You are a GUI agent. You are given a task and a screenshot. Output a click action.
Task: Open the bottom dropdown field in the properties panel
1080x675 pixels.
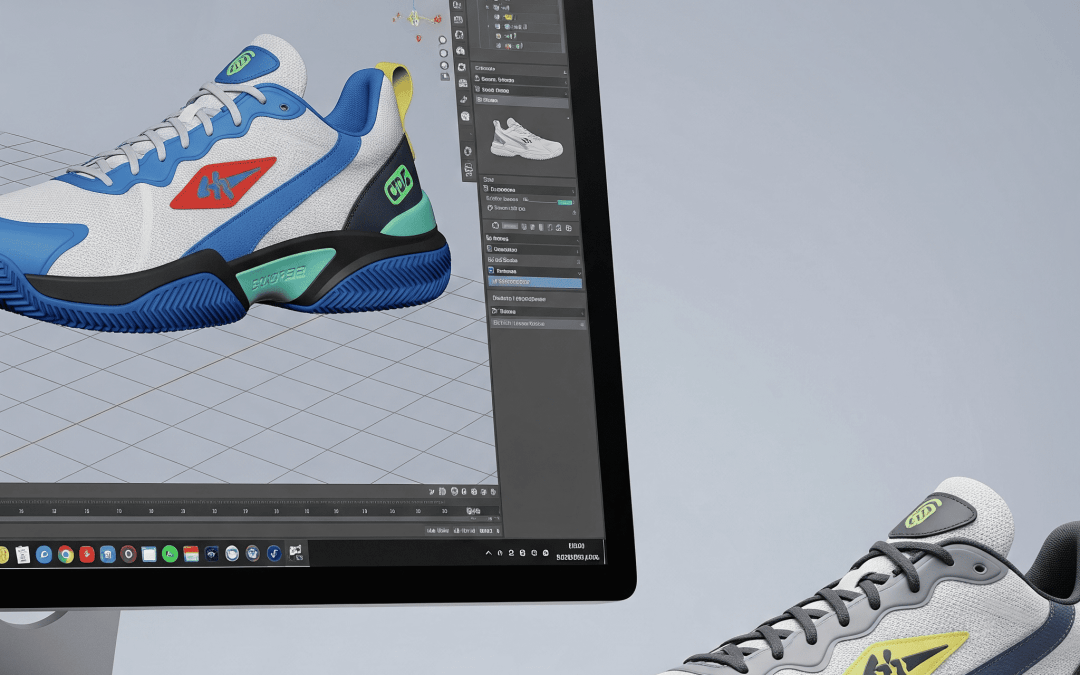click(537, 312)
